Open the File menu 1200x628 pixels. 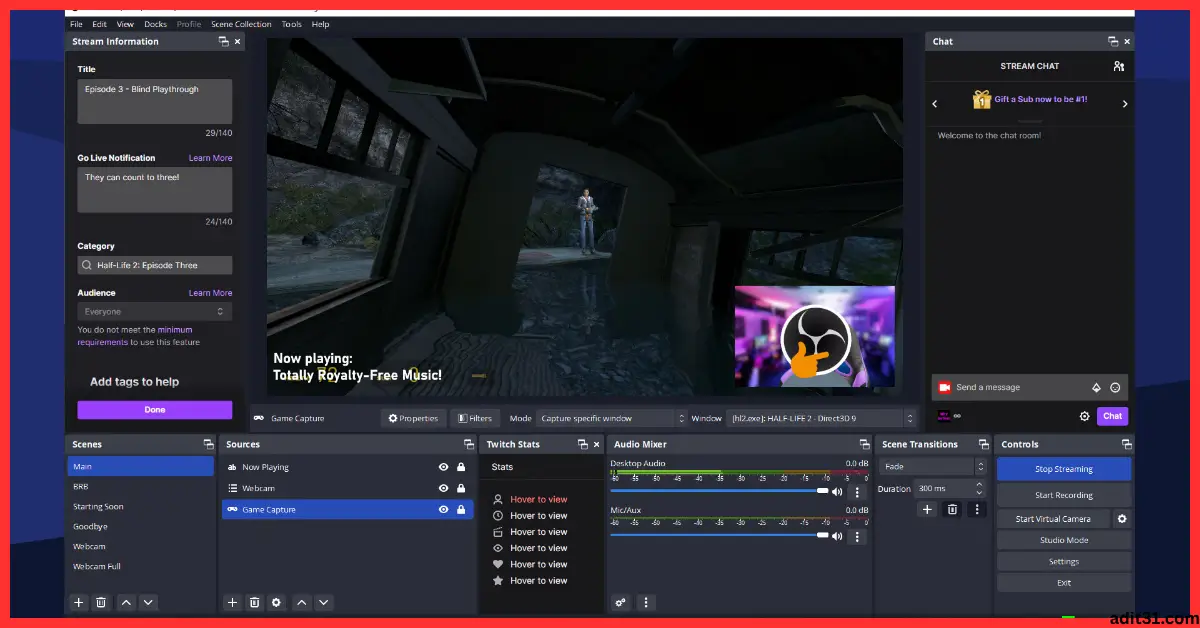[77, 24]
